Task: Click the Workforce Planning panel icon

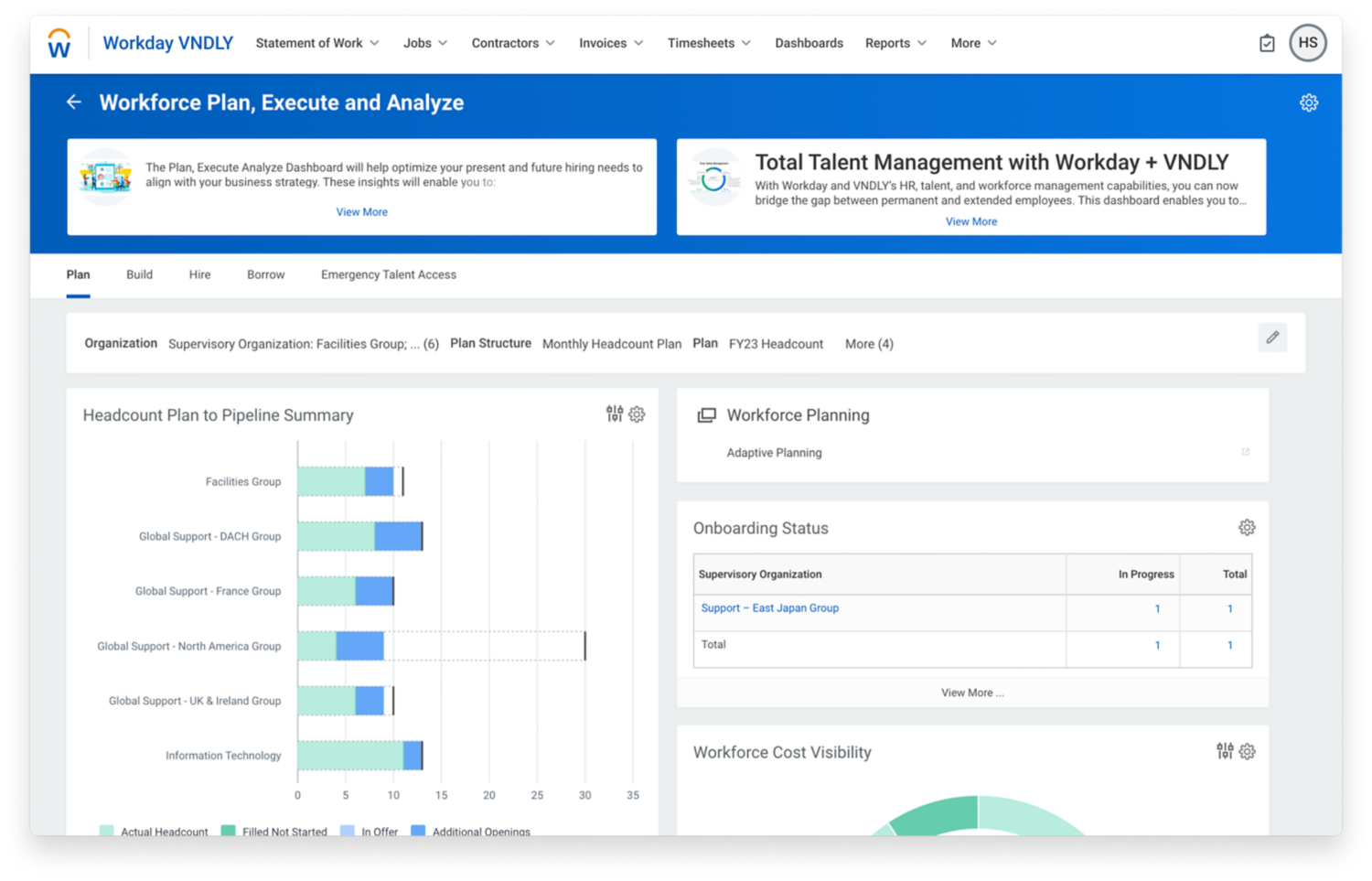Action: (x=706, y=415)
